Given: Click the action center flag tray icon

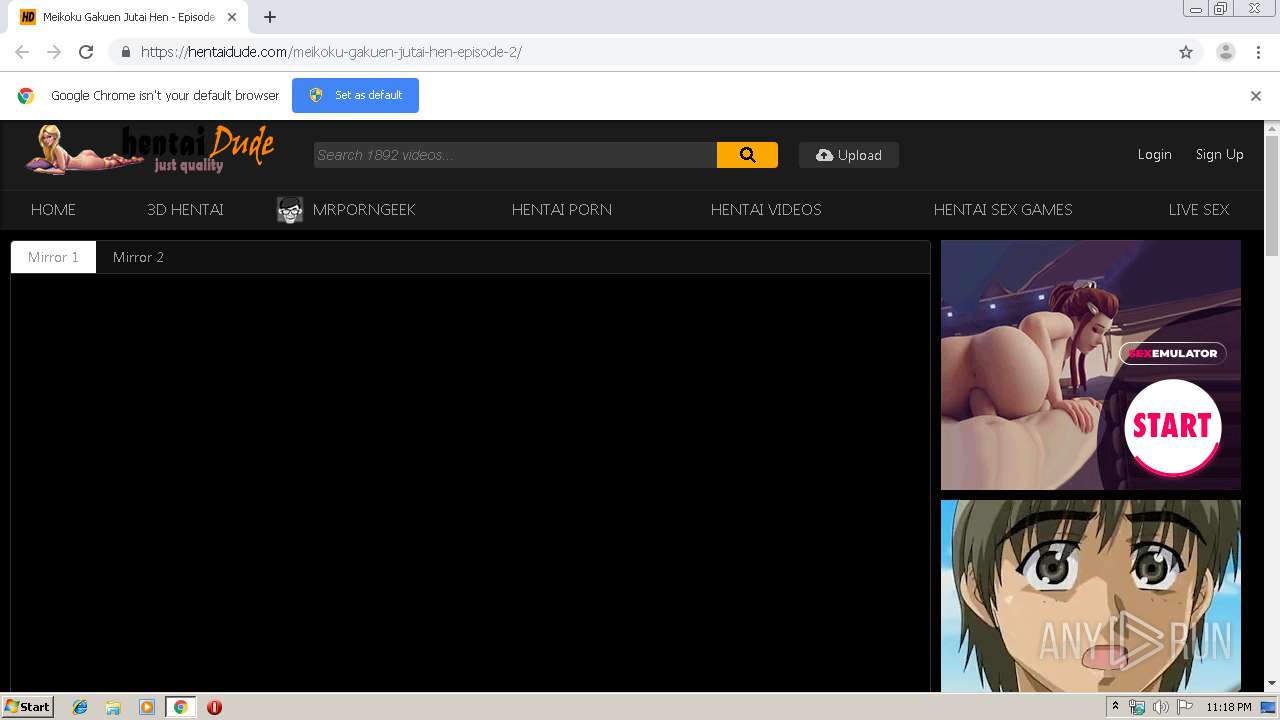Looking at the screenshot, I should (1184, 707).
